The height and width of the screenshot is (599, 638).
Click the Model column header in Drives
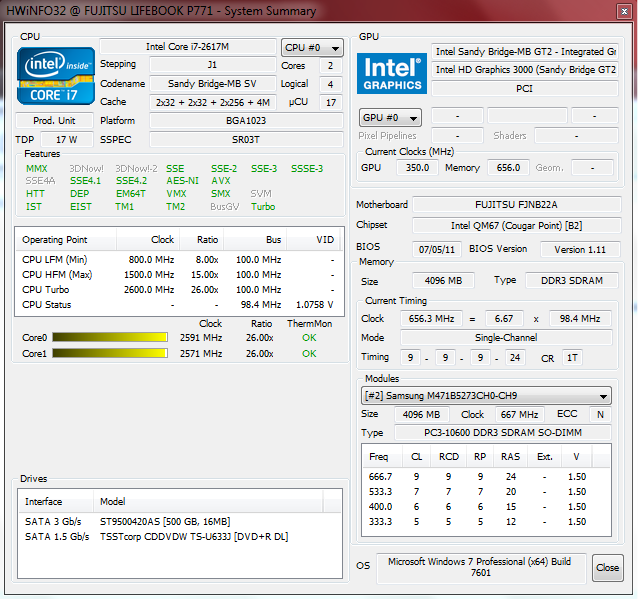(208, 502)
